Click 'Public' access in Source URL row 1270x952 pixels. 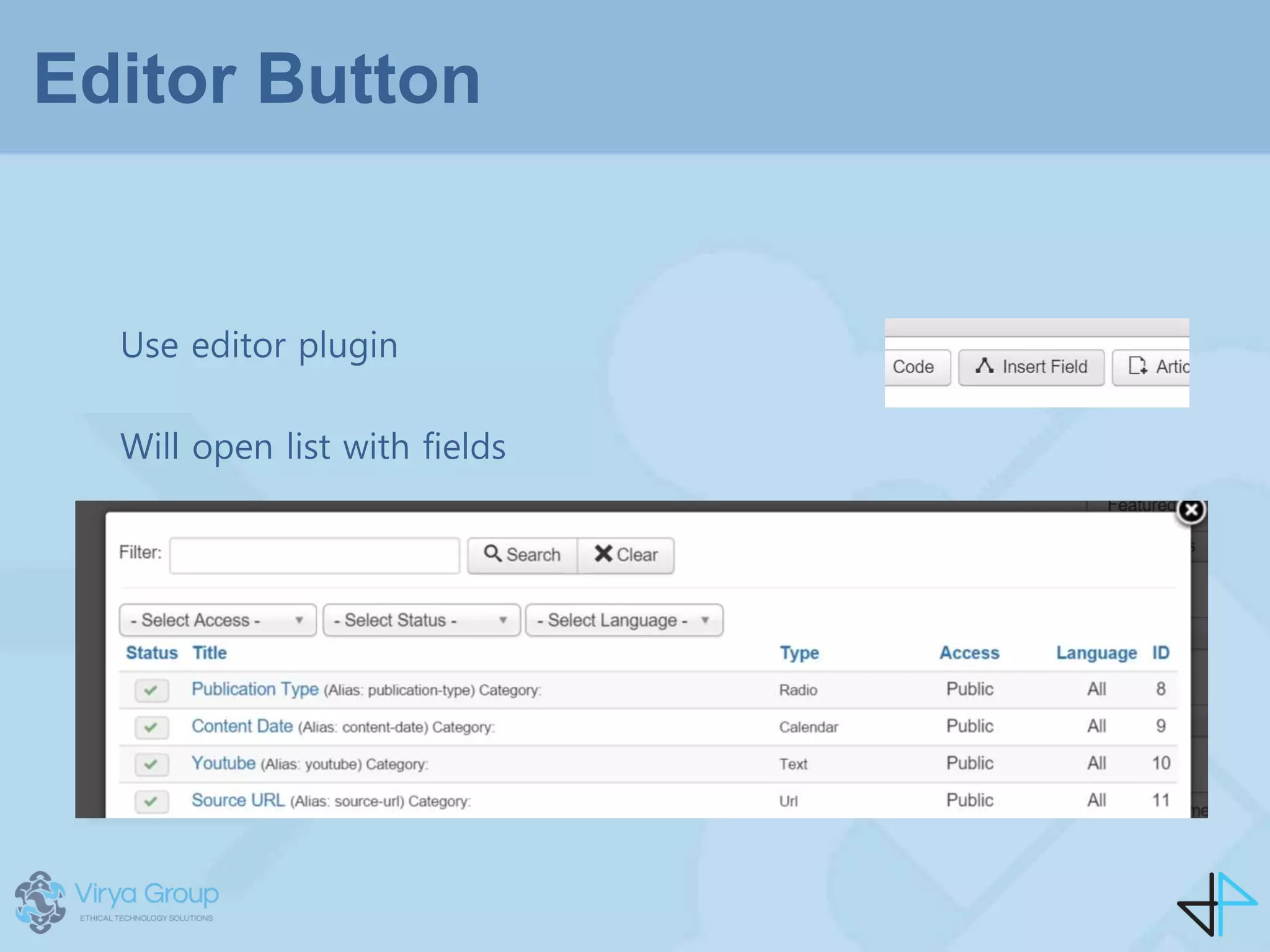click(x=970, y=801)
